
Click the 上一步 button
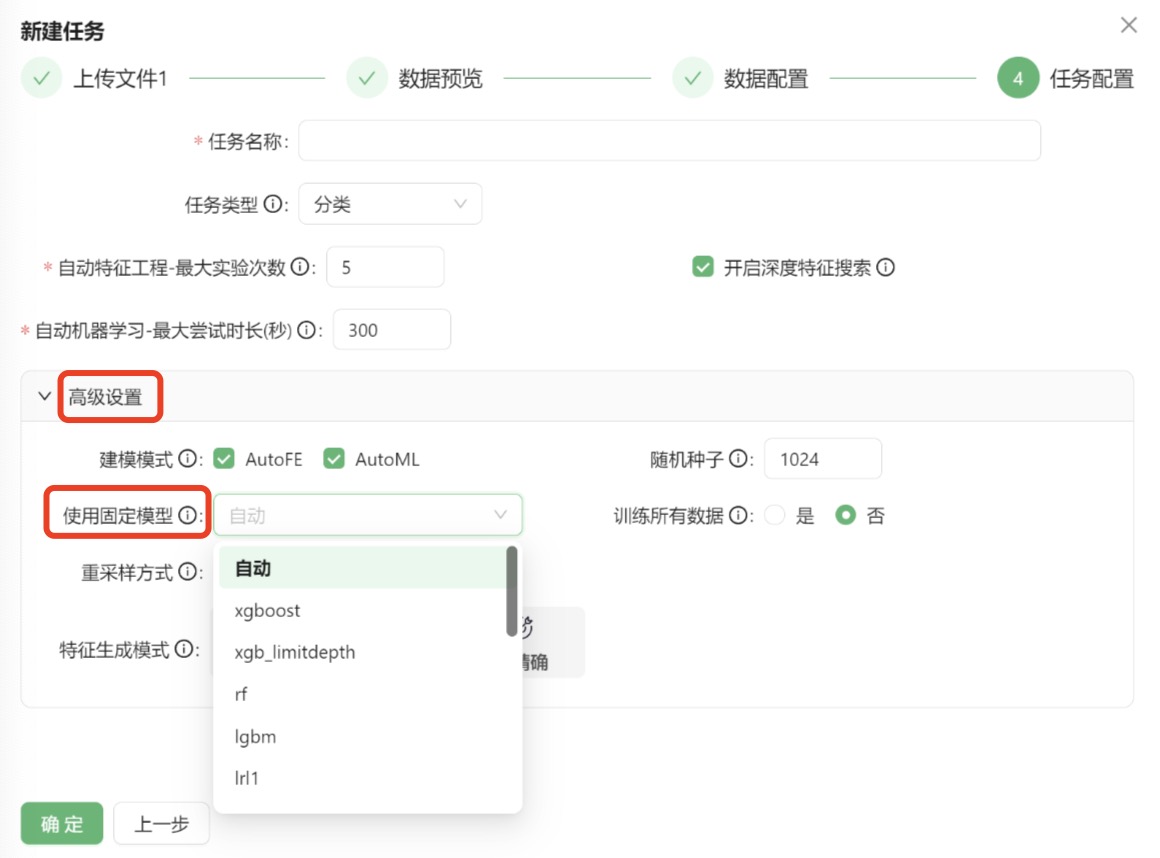point(162,824)
